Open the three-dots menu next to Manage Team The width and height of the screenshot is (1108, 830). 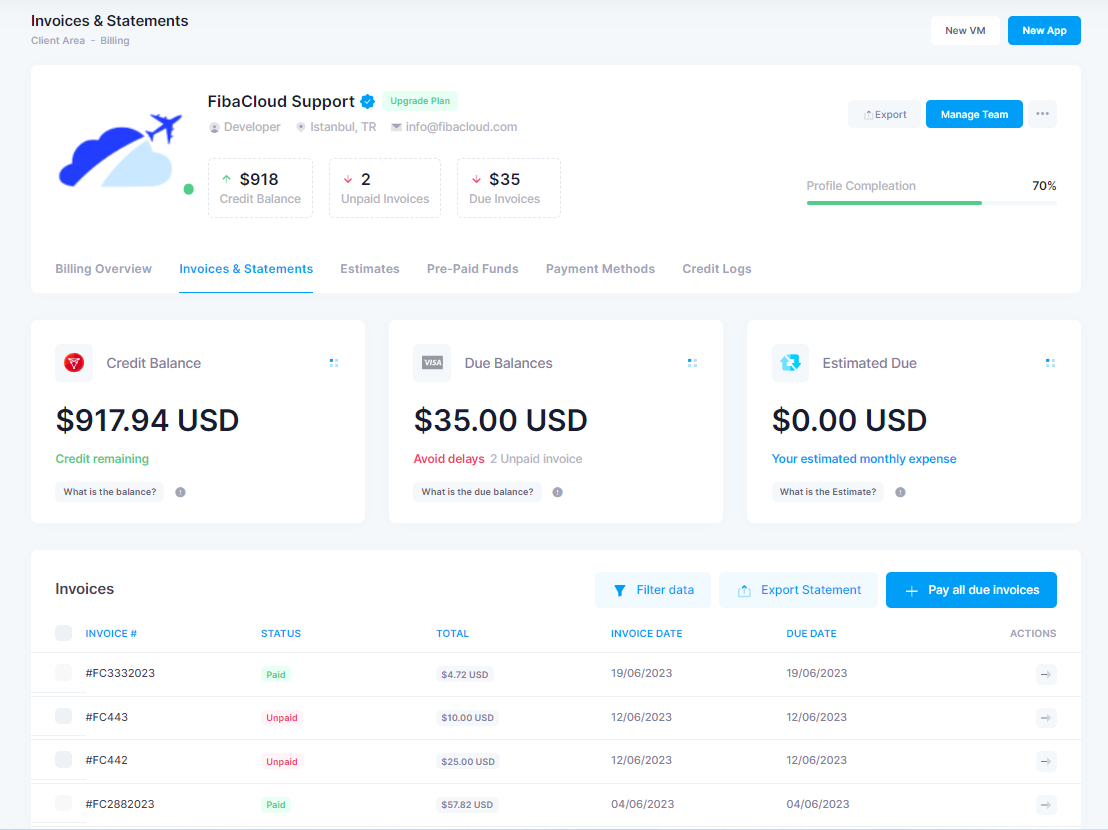coord(1042,114)
